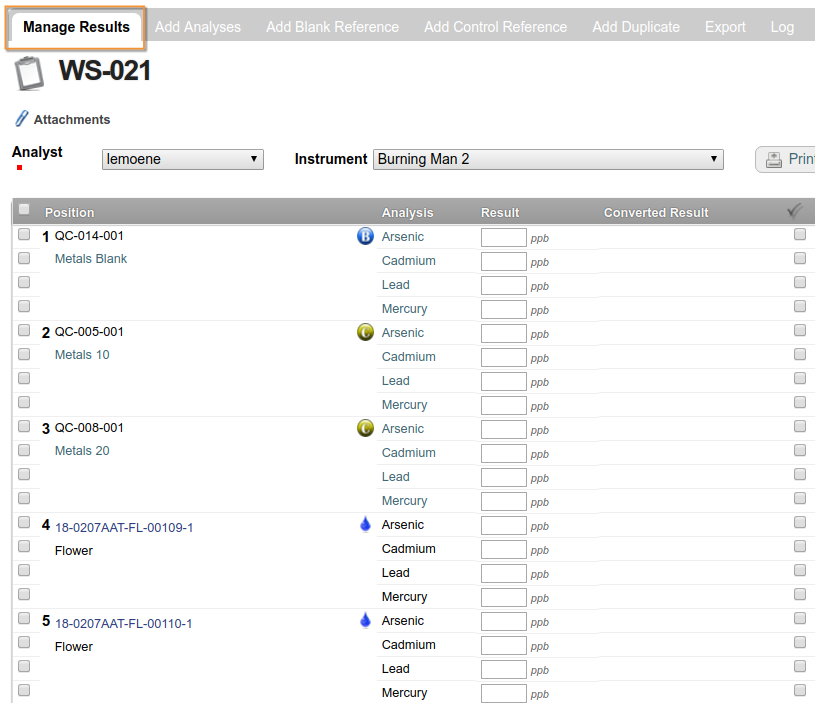
Task: Check the left box for QC-014-001 Arsenic row
Action: coord(24,235)
